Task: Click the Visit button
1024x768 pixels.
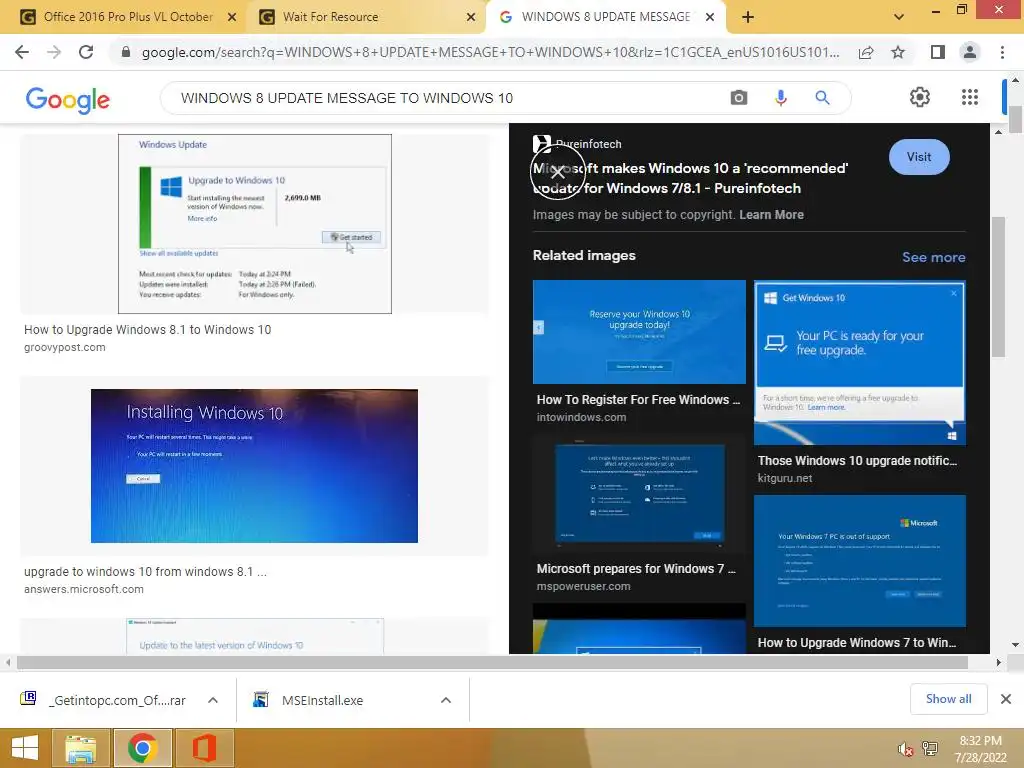Action: pos(919,157)
